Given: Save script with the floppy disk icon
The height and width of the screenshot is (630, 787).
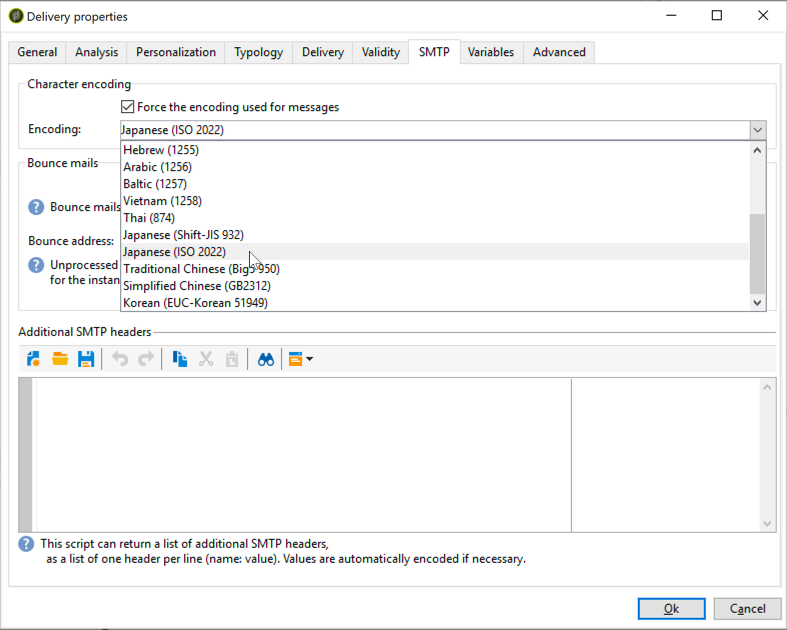Looking at the screenshot, I should coord(86,359).
